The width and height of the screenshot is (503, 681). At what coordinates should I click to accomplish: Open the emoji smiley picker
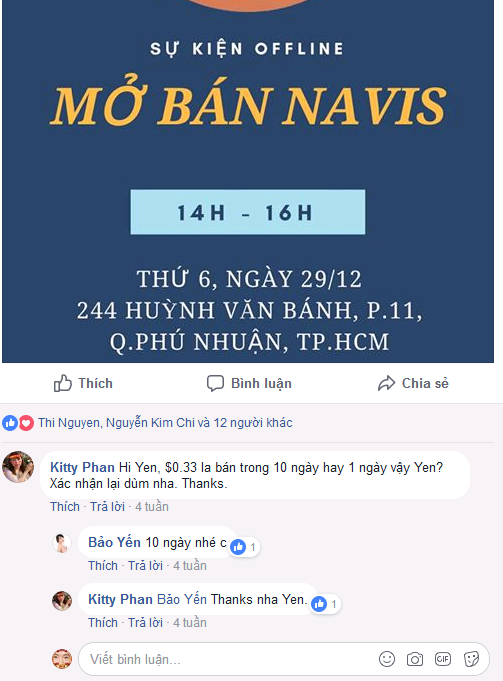click(387, 659)
